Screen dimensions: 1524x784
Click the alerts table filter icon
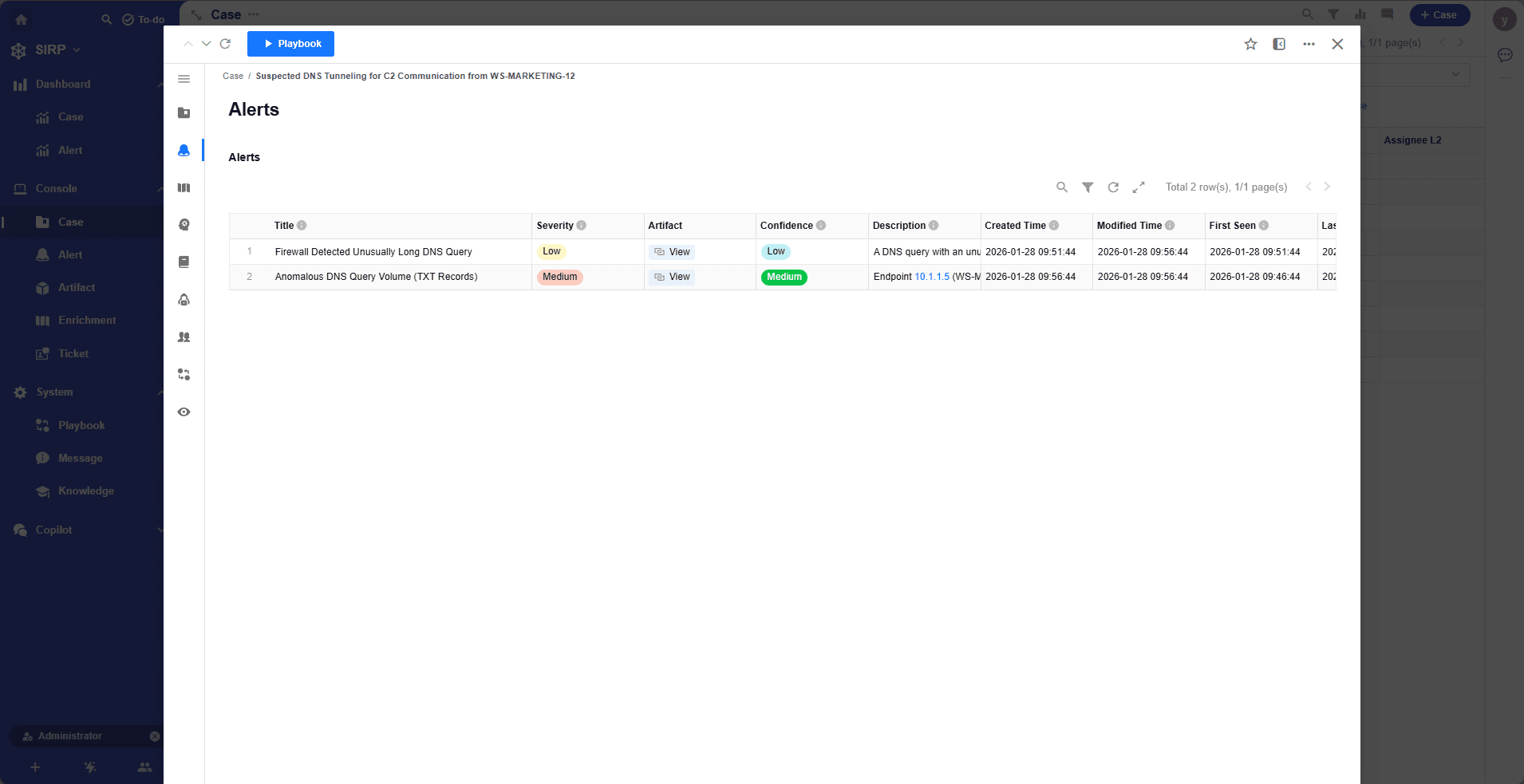(1088, 187)
